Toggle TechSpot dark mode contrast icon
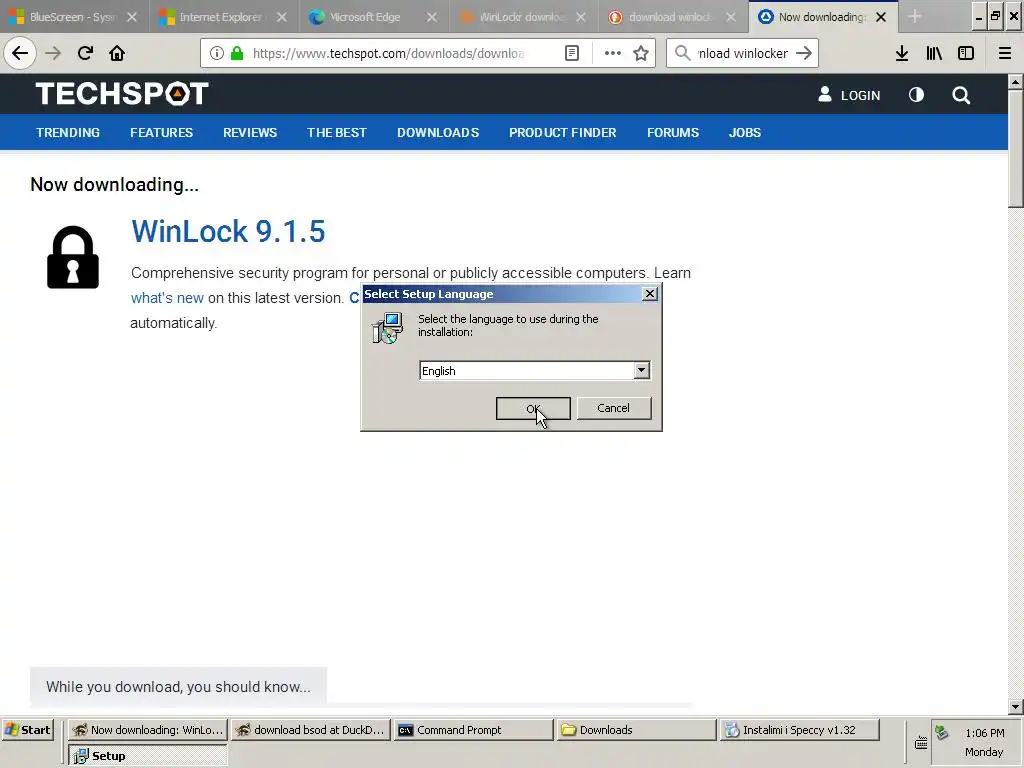 click(916, 95)
